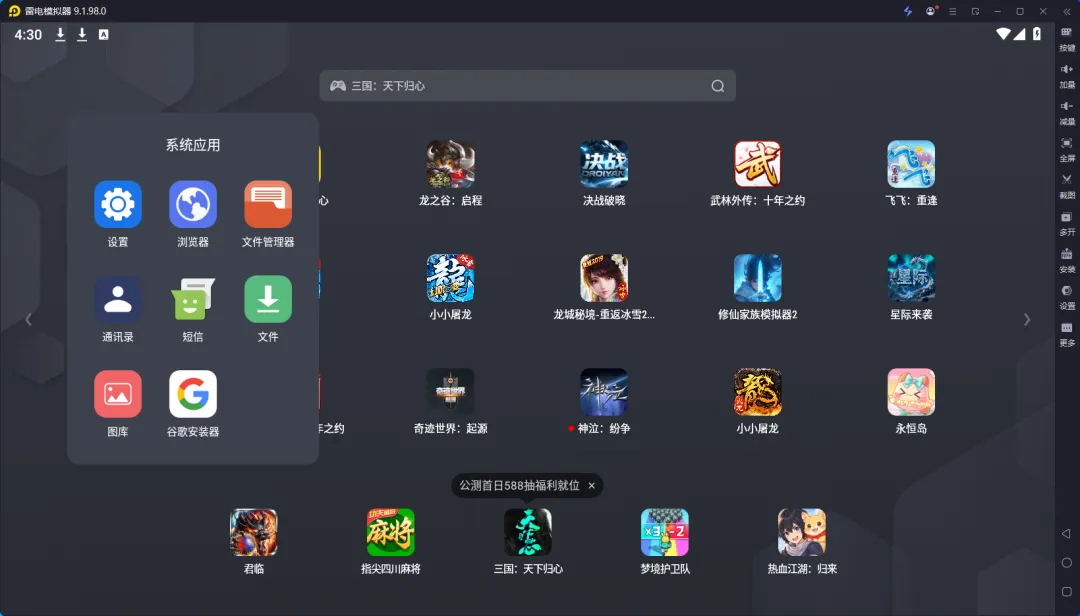Open 多开 multi-instance manager
Screen dimensions: 1080x616
(1067, 223)
